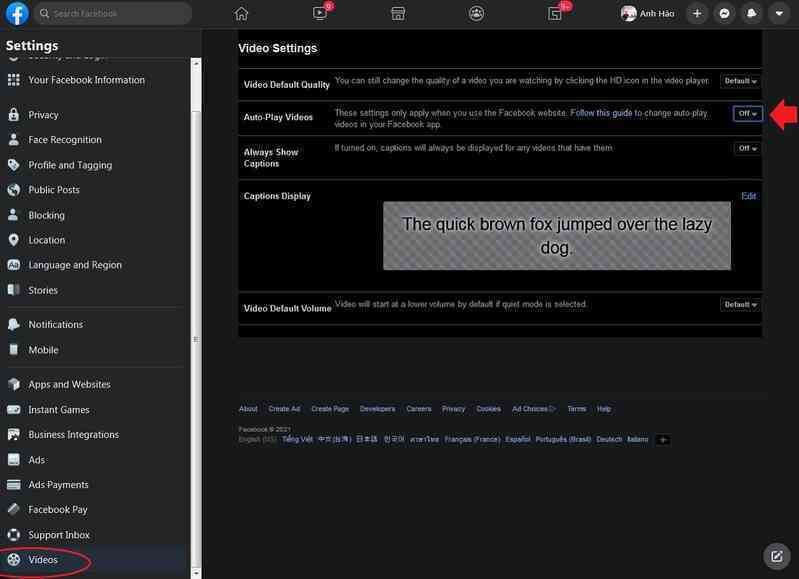Click sidebar scrollbar up arrow
This screenshot has height=579, width=799.
point(196,64)
